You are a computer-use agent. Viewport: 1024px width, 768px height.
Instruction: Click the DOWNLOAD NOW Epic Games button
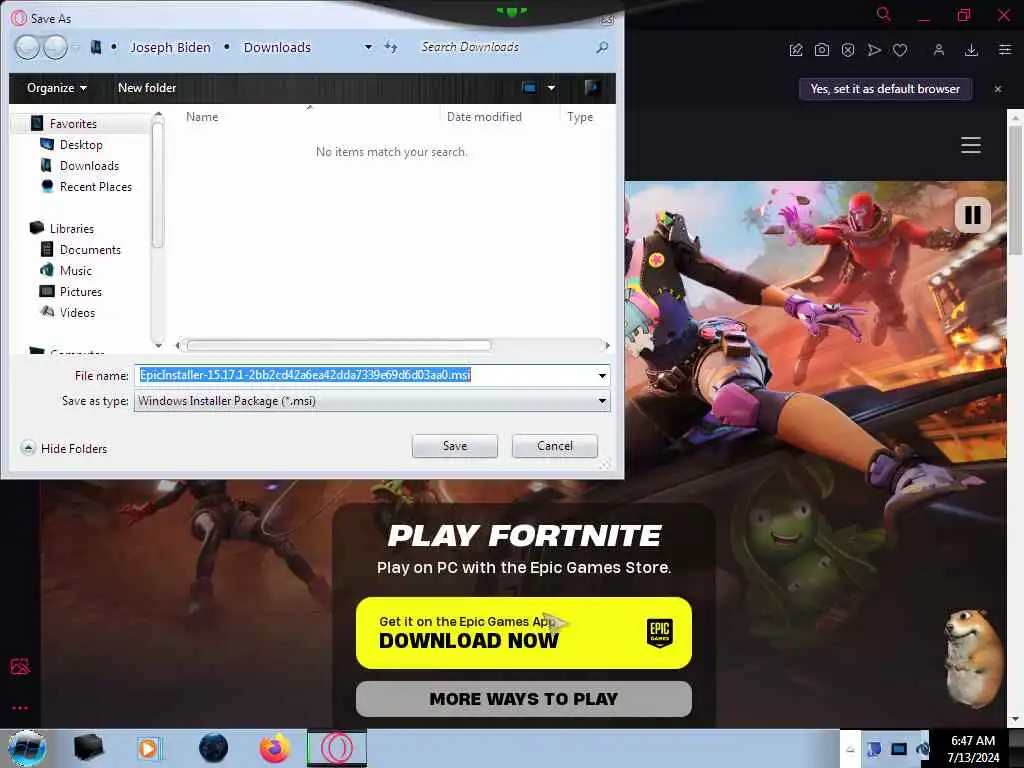point(524,632)
